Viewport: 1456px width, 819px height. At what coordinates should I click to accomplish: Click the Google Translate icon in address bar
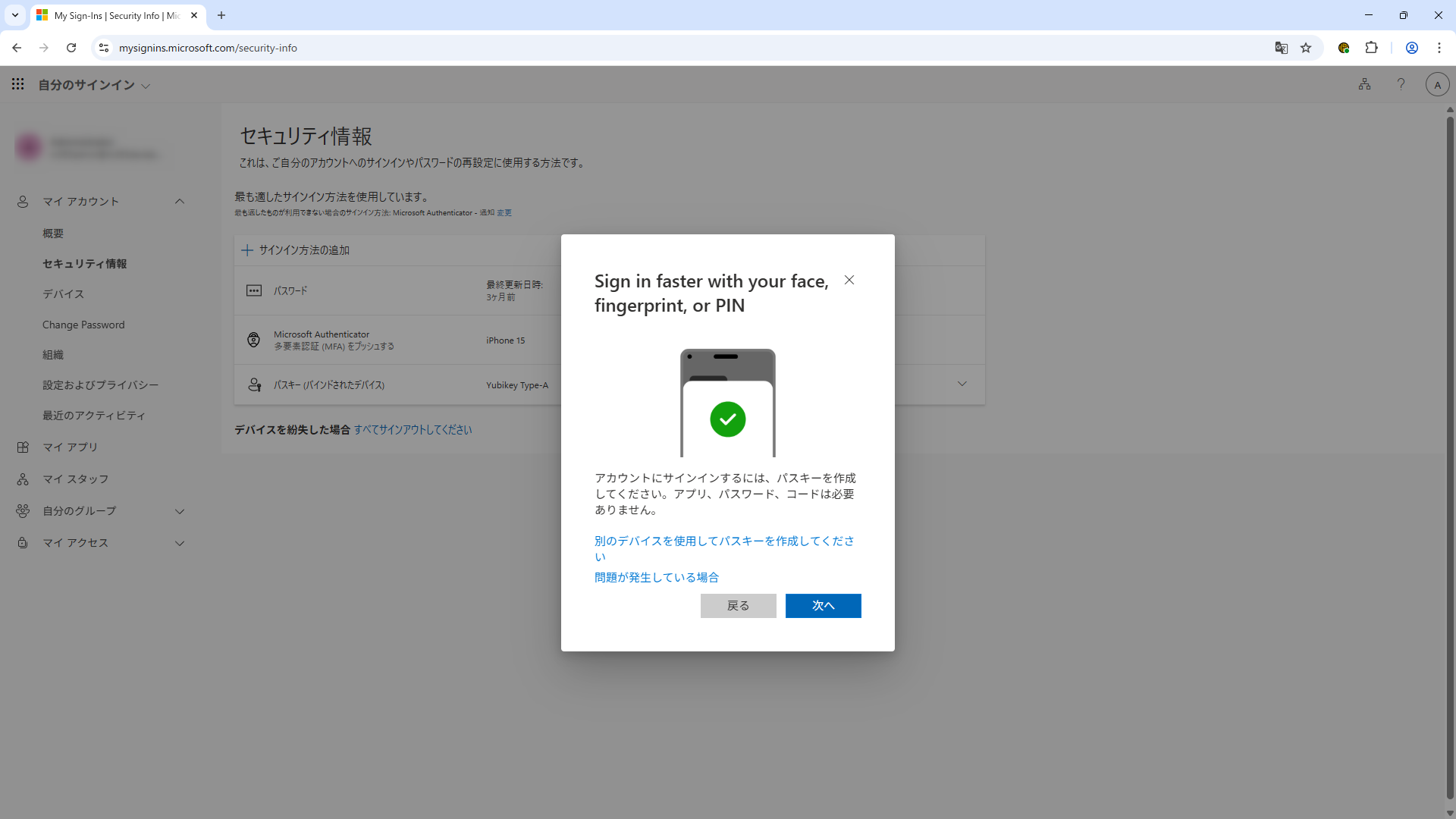click(x=1281, y=48)
